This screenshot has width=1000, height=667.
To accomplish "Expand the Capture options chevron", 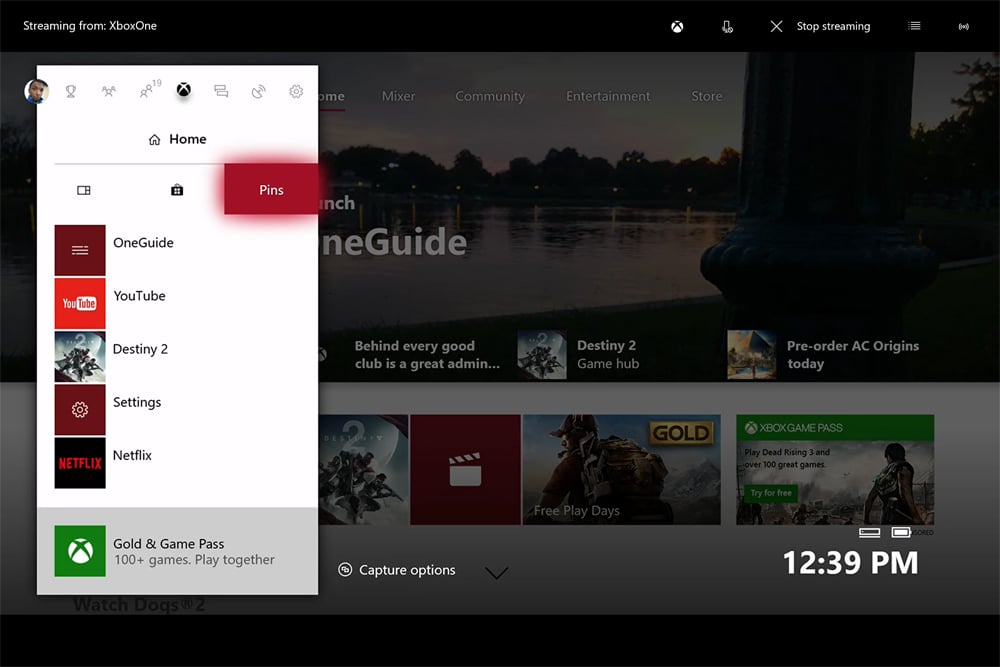I will click(497, 572).
